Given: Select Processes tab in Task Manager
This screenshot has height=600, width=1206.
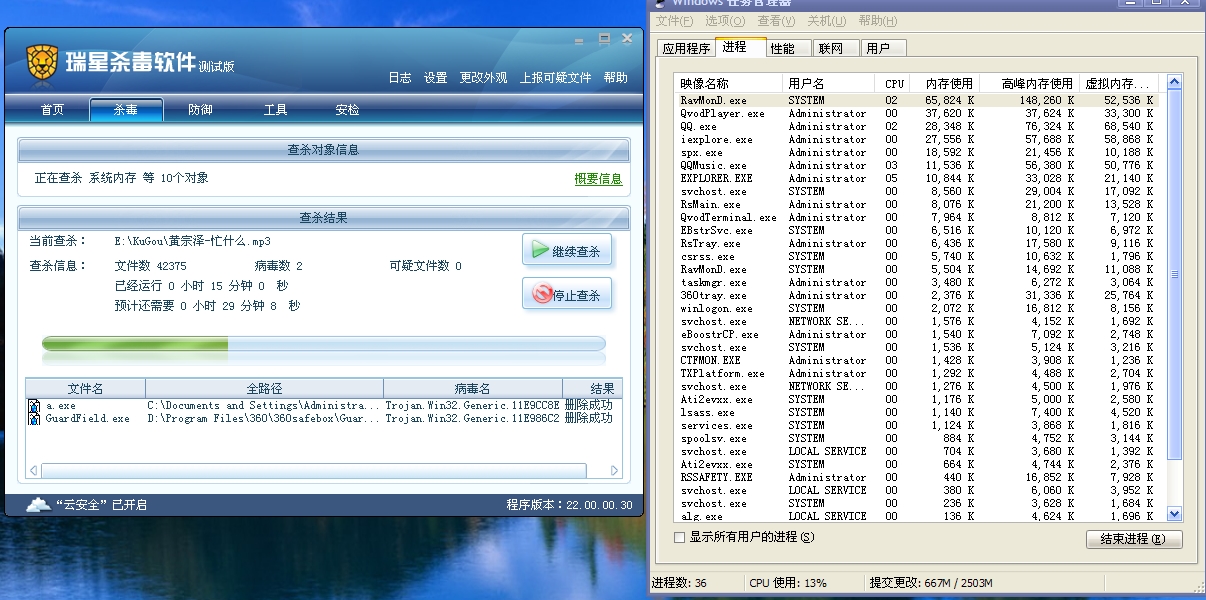Looking at the screenshot, I should coord(740,47).
